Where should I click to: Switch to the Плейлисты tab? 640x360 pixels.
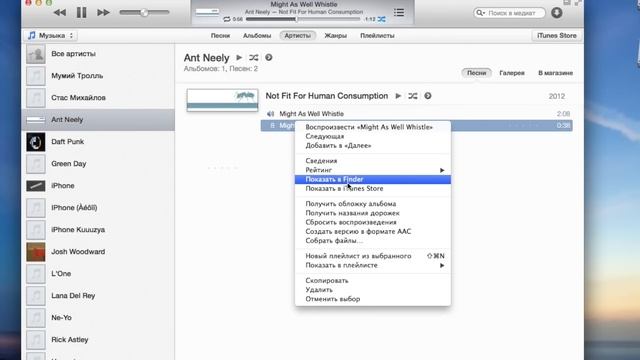tap(377, 36)
